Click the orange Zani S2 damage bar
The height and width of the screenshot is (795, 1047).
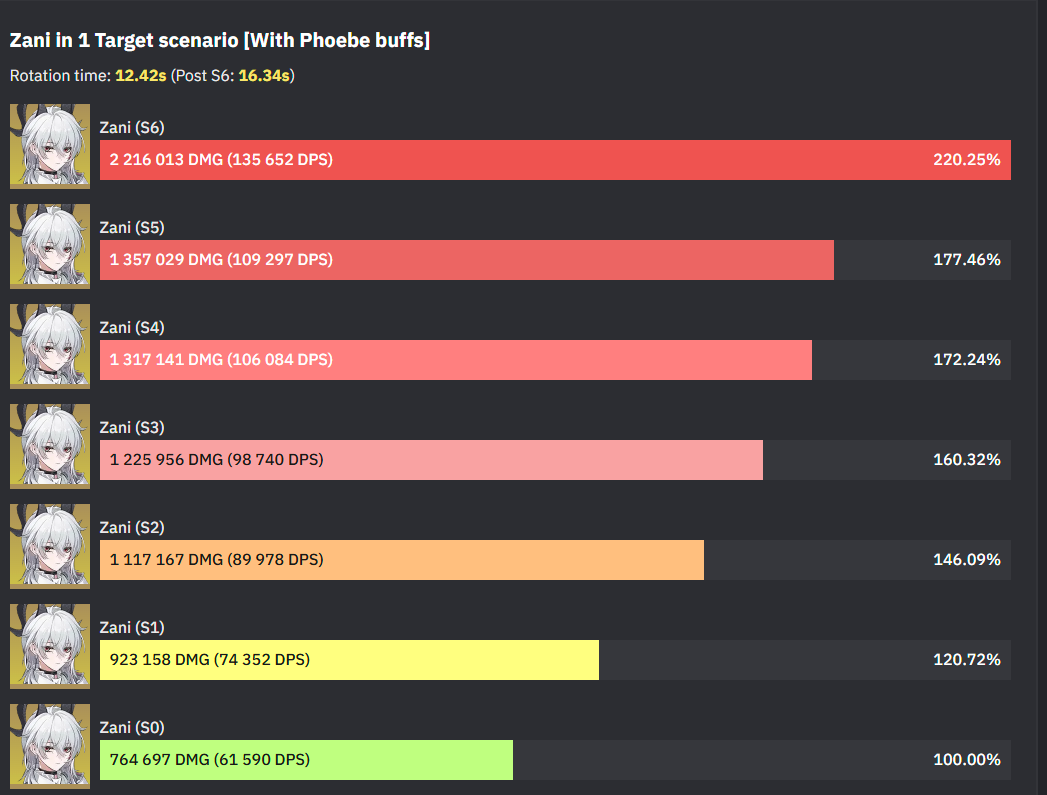[x=401, y=560]
